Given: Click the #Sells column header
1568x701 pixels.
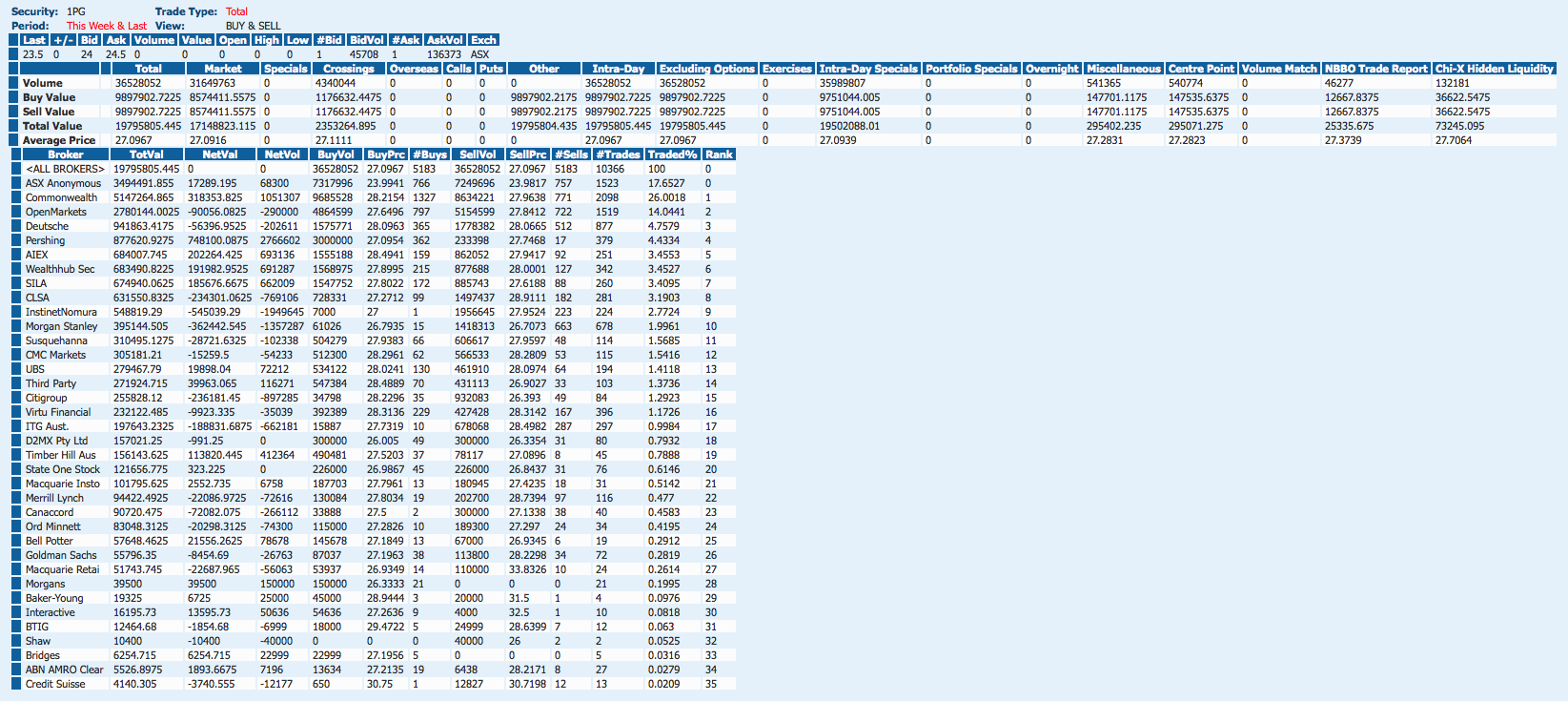Looking at the screenshot, I should tap(571, 155).
